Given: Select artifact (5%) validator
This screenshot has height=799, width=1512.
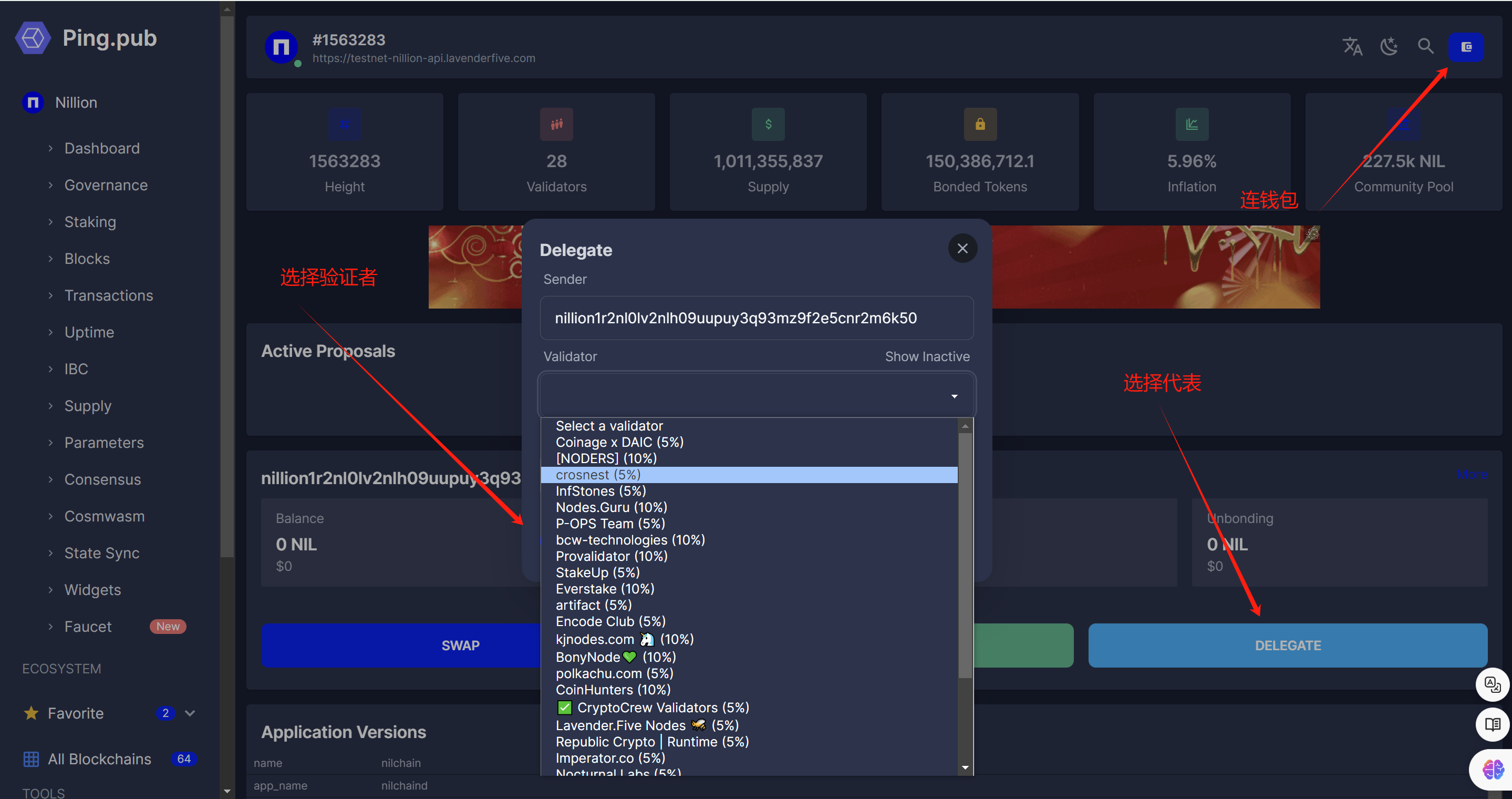Looking at the screenshot, I should [748, 605].
